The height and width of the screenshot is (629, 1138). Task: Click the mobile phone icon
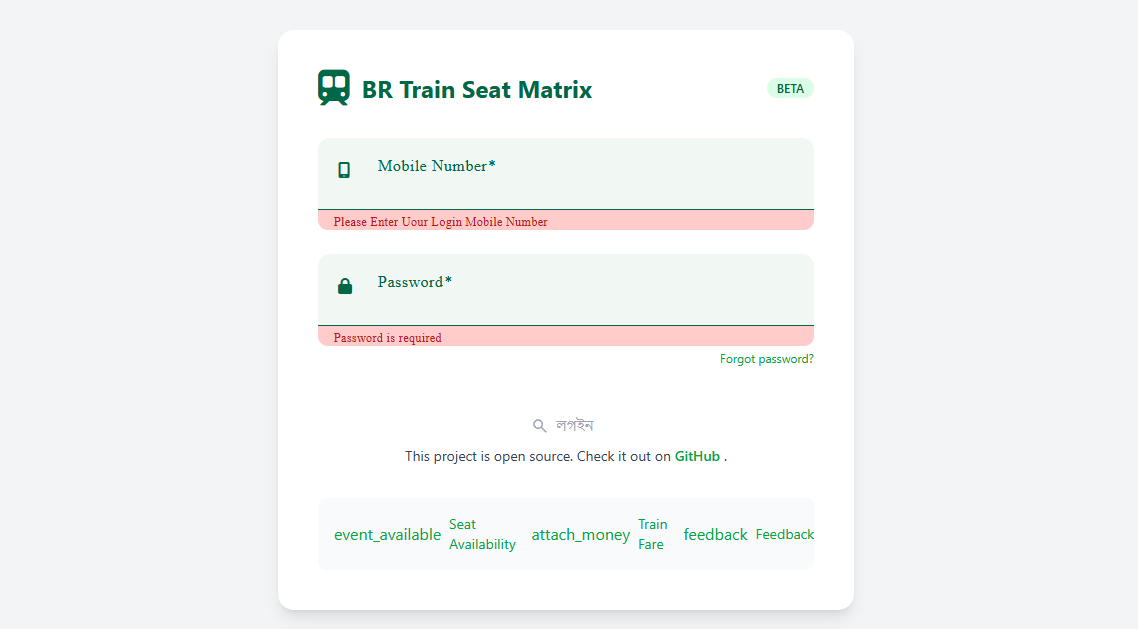pos(344,170)
